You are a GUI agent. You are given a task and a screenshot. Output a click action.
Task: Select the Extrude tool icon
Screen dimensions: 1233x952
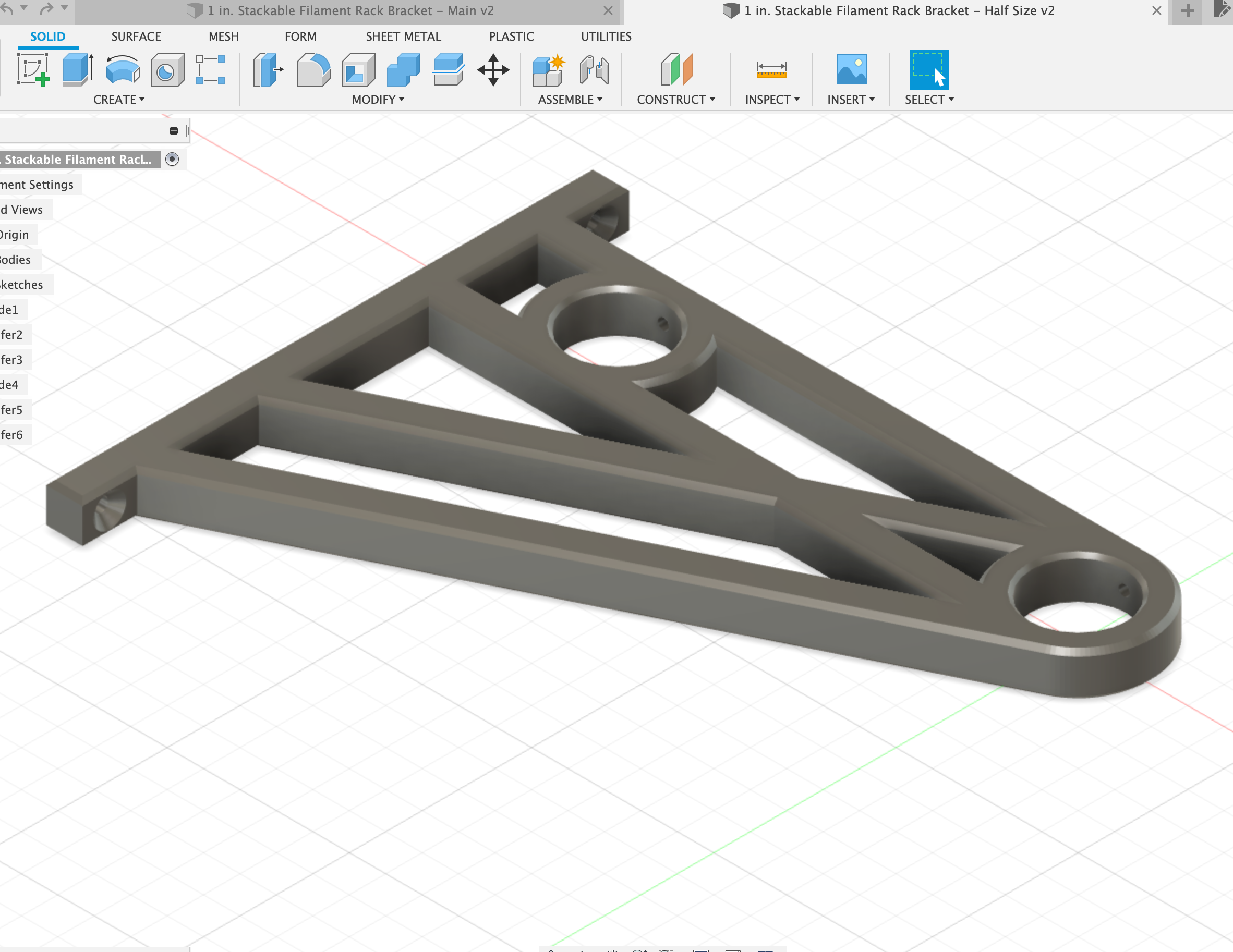(x=78, y=69)
